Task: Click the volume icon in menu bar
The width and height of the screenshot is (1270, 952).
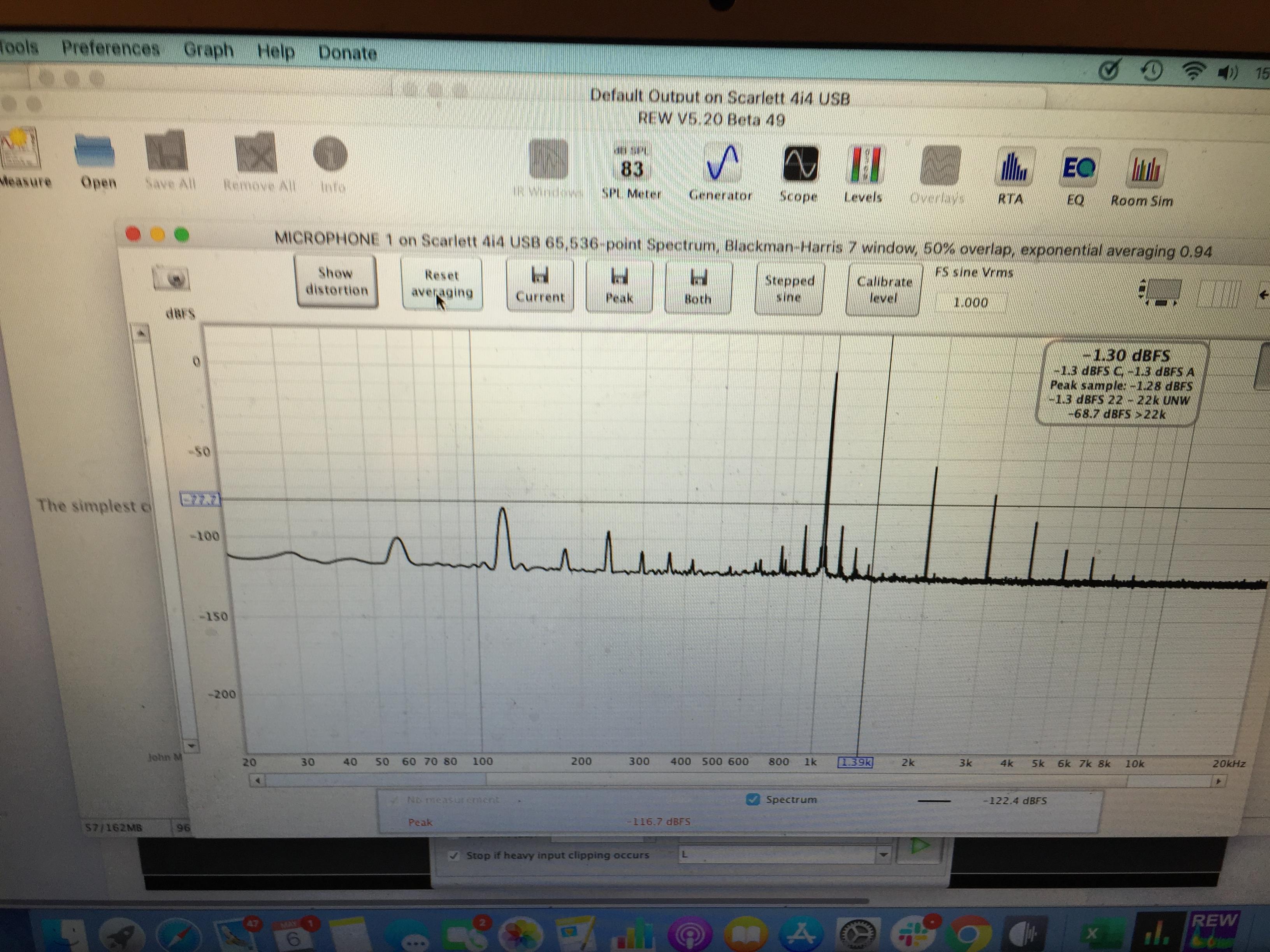Action: coord(1228,73)
